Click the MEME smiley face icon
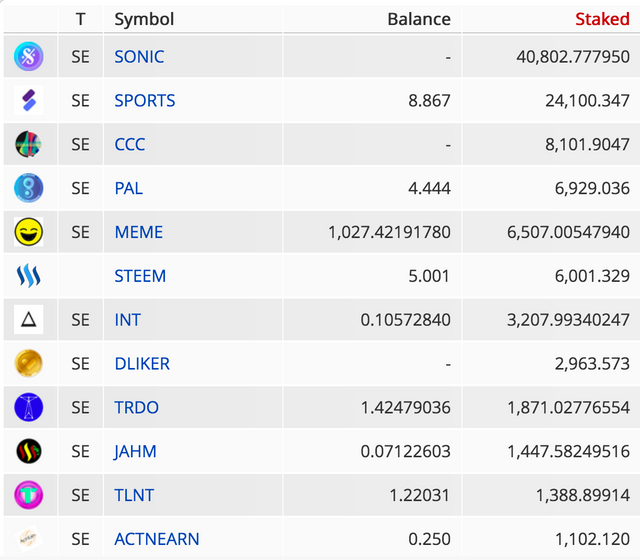The width and height of the screenshot is (640, 560). pos(29,232)
